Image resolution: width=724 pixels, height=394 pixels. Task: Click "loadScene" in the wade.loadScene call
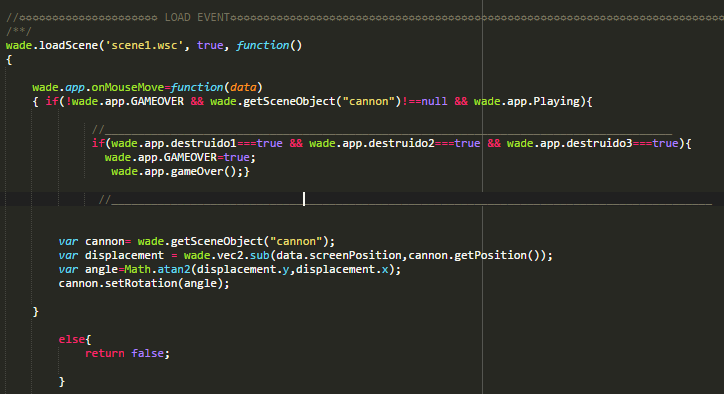click(68, 45)
